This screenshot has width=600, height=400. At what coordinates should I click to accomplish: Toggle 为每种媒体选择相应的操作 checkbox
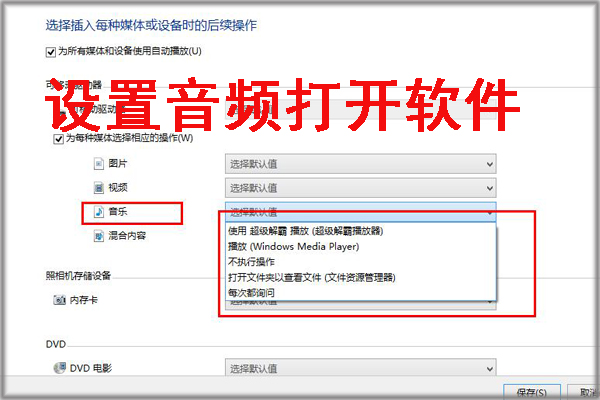coord(58,139)
